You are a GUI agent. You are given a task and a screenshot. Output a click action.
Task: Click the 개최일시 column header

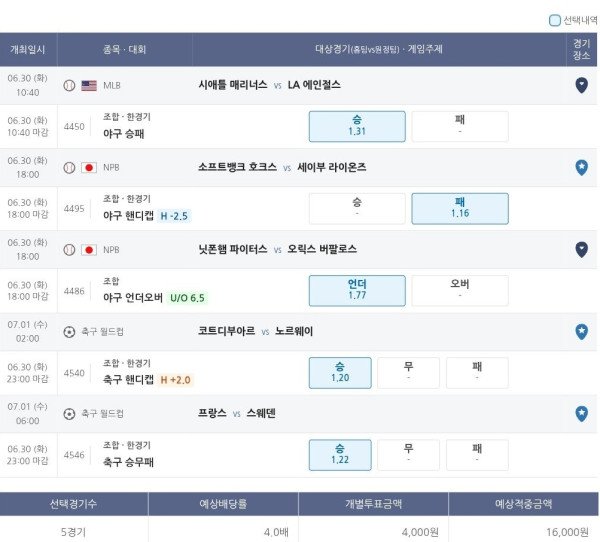click(x=28, y=49)
